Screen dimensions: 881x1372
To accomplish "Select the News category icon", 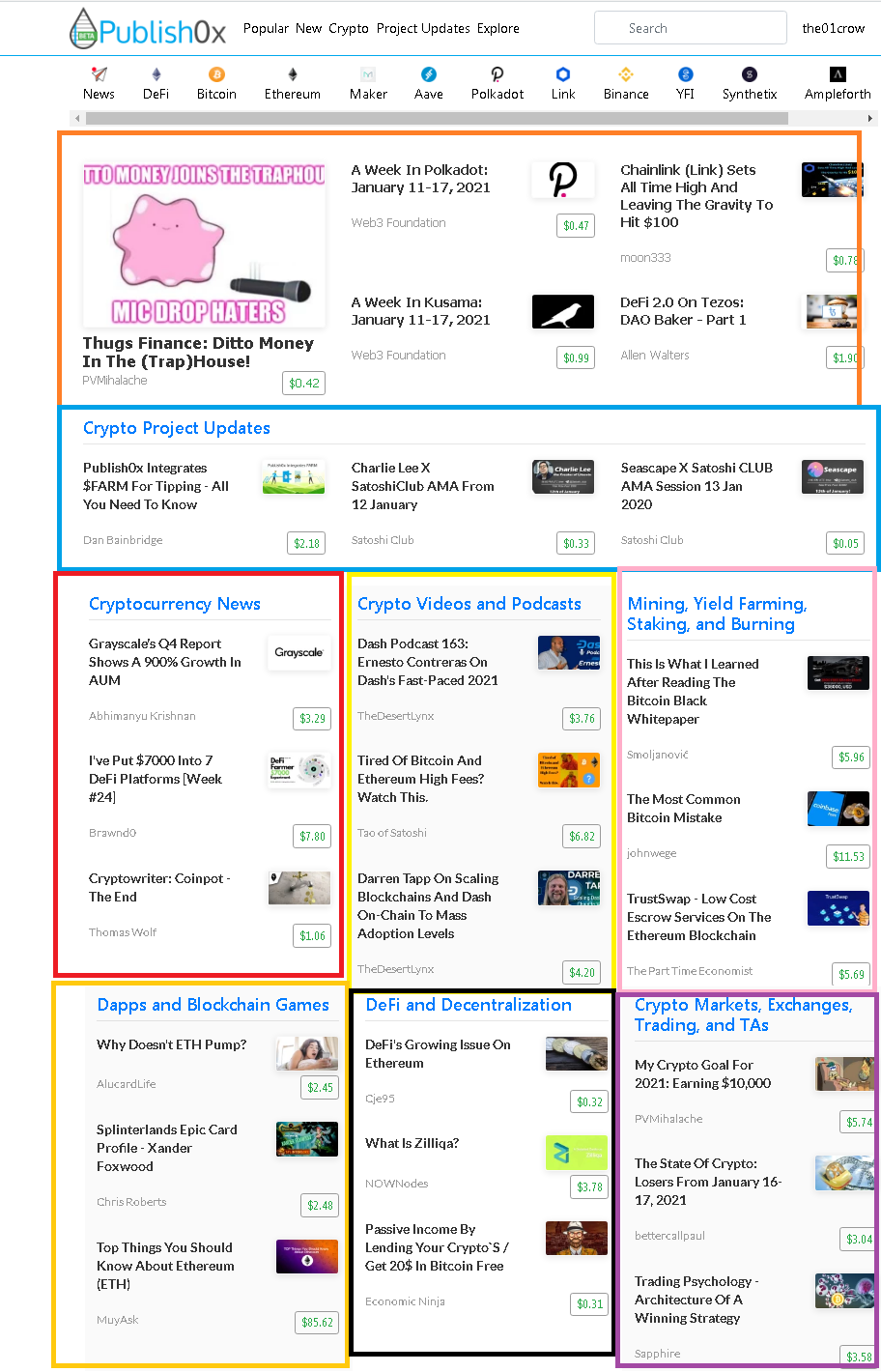I will click(99, 74).
